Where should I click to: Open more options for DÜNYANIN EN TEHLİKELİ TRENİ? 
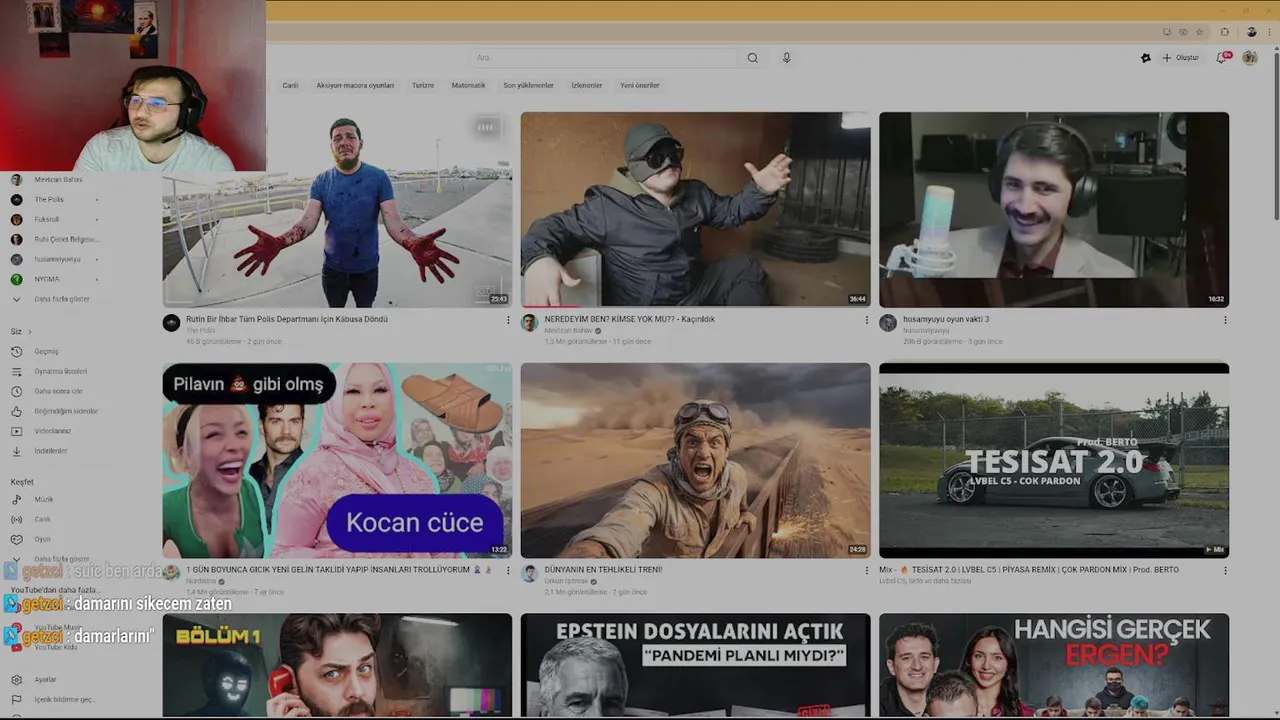[x=866, y=571]
